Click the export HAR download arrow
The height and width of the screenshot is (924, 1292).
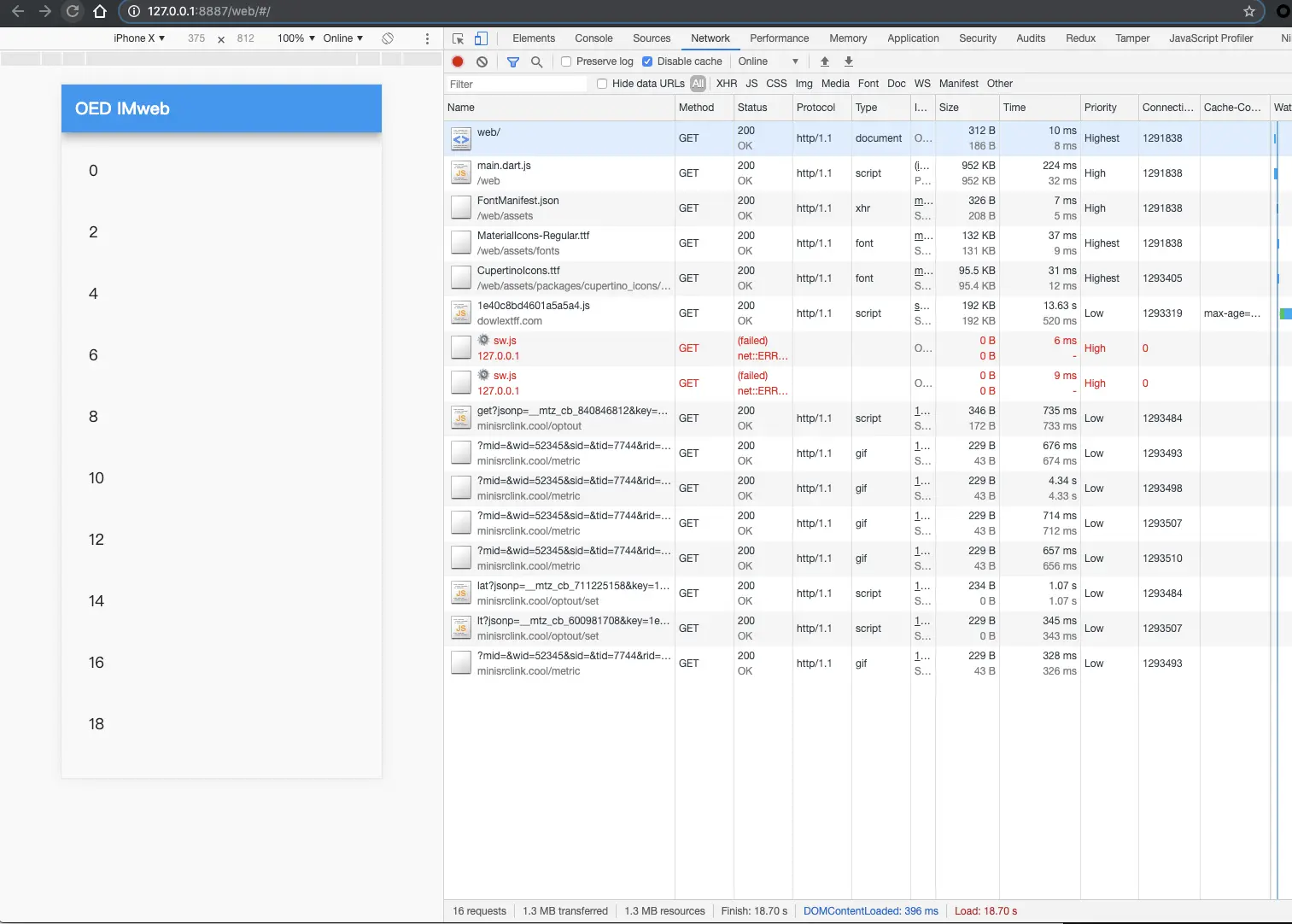(x=849, y=61)
